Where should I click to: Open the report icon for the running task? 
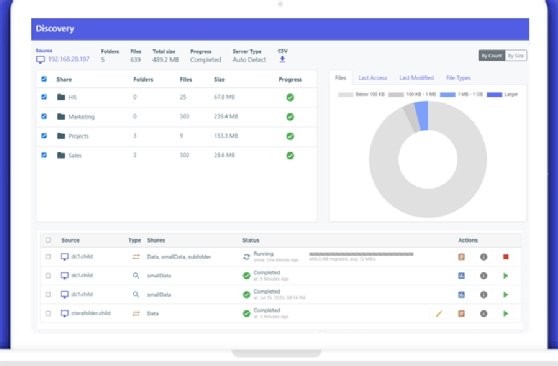[x=461, y=257]
